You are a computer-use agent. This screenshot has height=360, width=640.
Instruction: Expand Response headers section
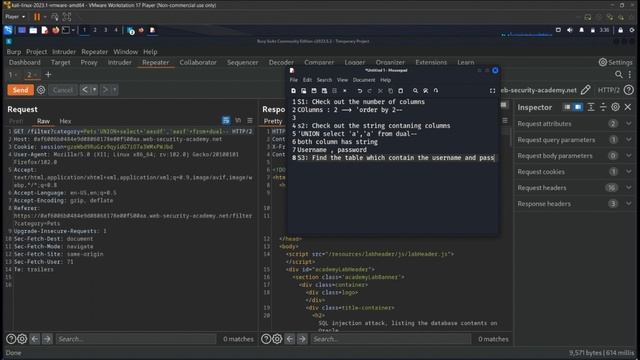575,204
